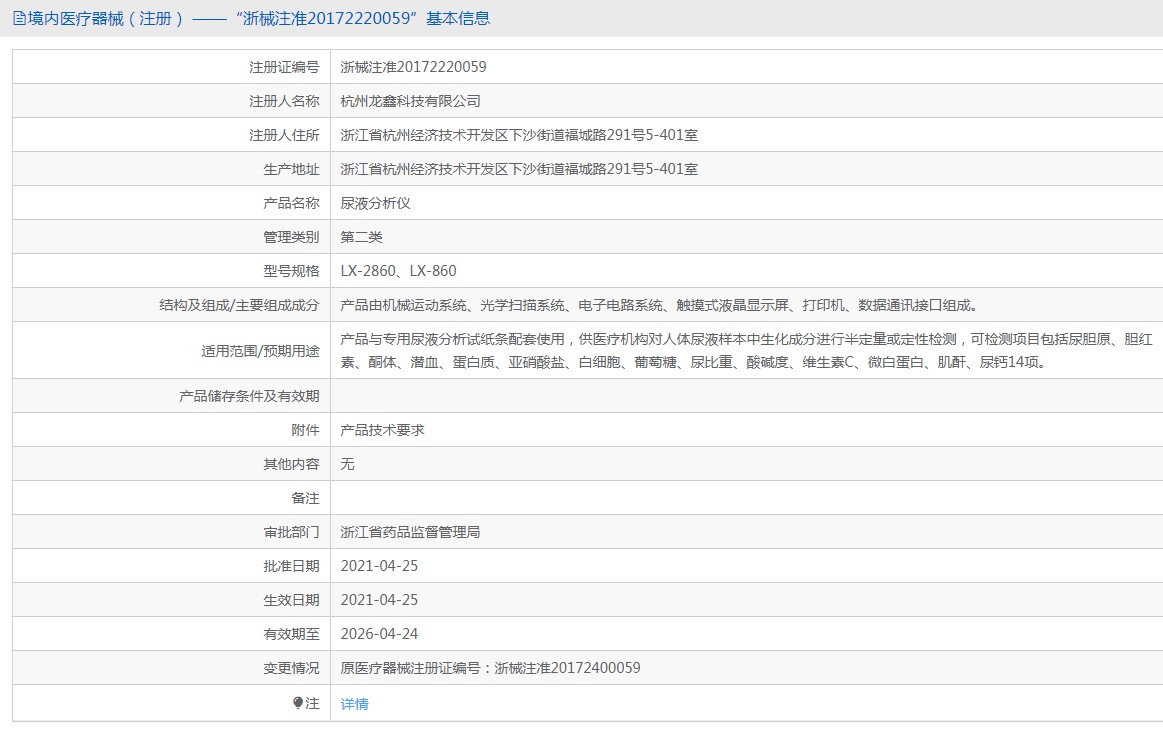Screen dimensions: 1163x733
Task: Click the document icon in the page header
Action: (19, 18)
